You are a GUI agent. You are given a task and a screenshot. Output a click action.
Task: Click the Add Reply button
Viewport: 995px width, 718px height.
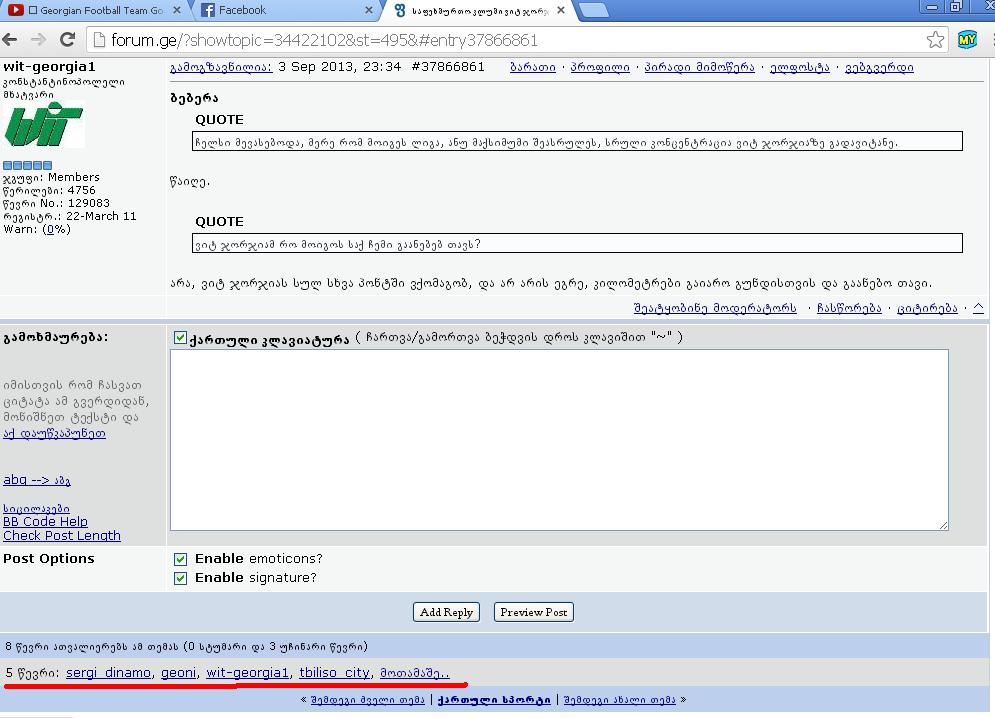(446, 612)
